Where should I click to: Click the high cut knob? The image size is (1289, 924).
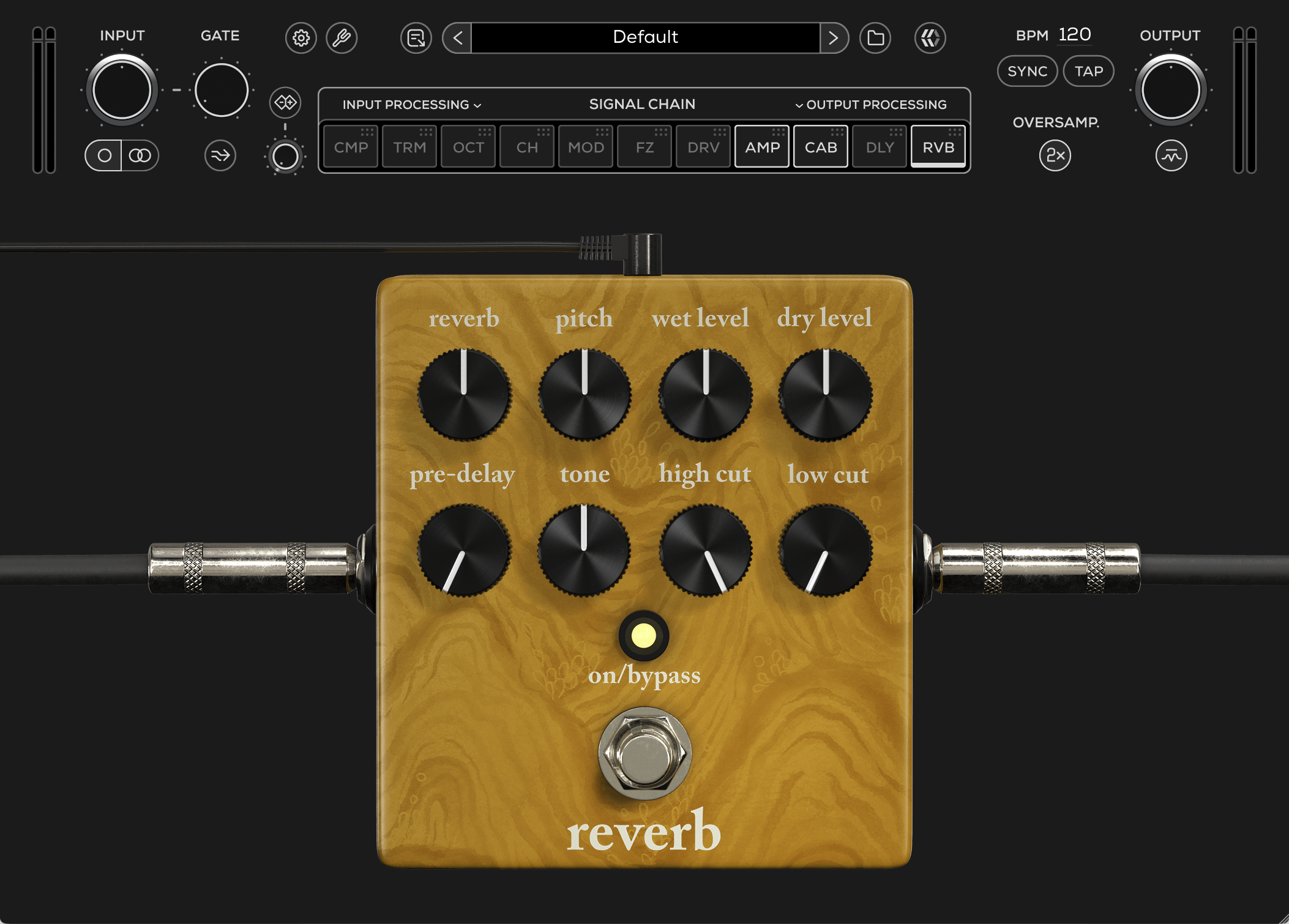pos(705,550)
